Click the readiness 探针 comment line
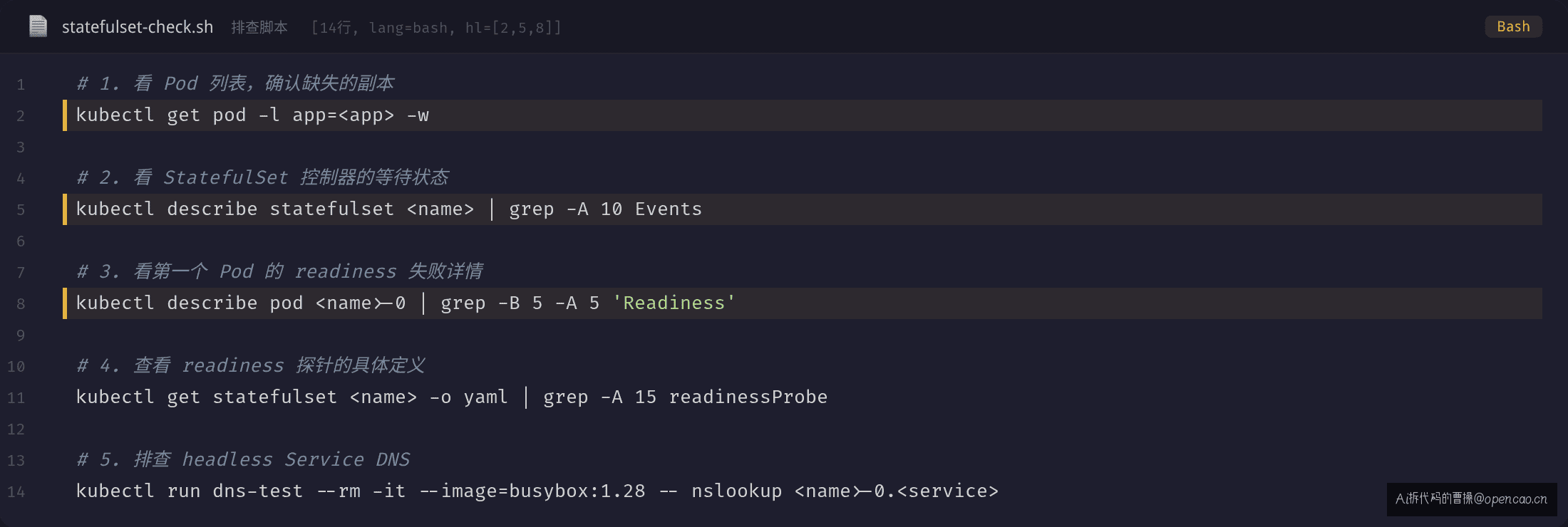 251,365
